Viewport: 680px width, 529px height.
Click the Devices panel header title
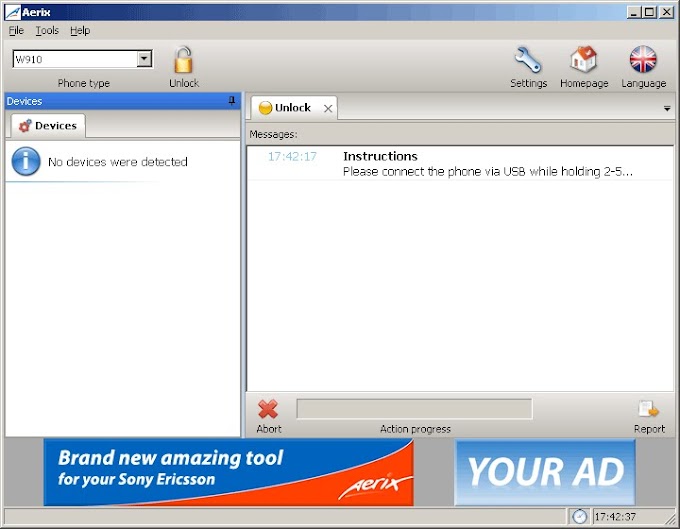pyautogui.click(x=24, y=101)
